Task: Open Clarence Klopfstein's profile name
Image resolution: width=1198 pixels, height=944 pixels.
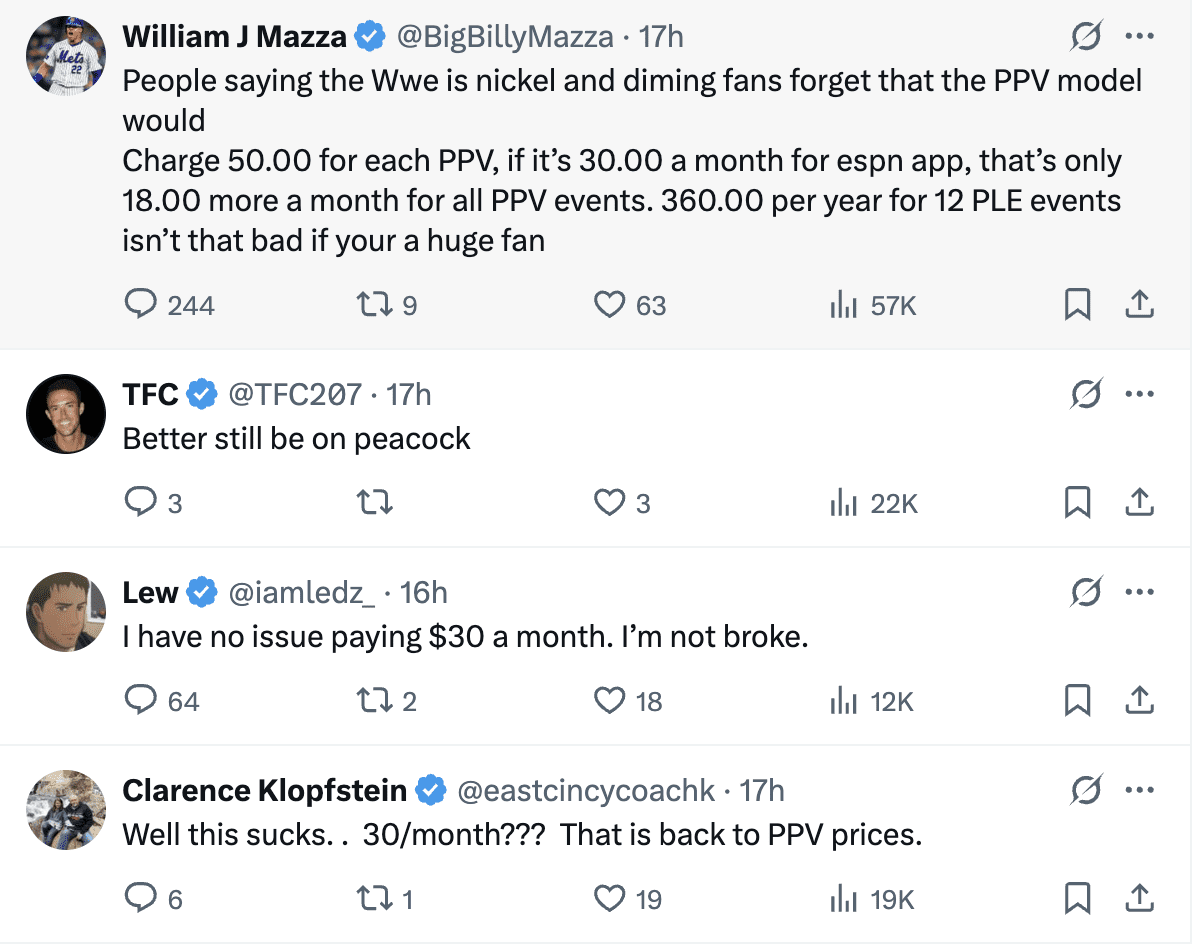Action: tap(264, 791)
